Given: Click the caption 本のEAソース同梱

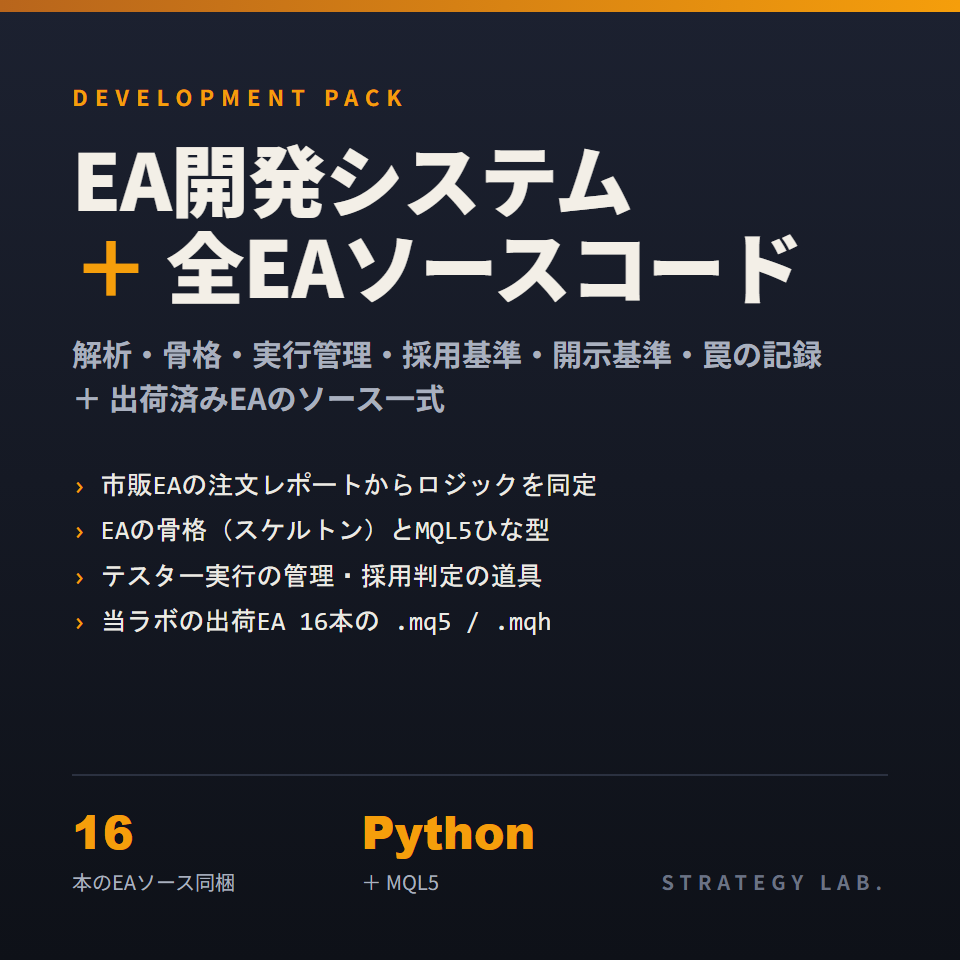Looking at the screenshot, I should tap(154, 883).
